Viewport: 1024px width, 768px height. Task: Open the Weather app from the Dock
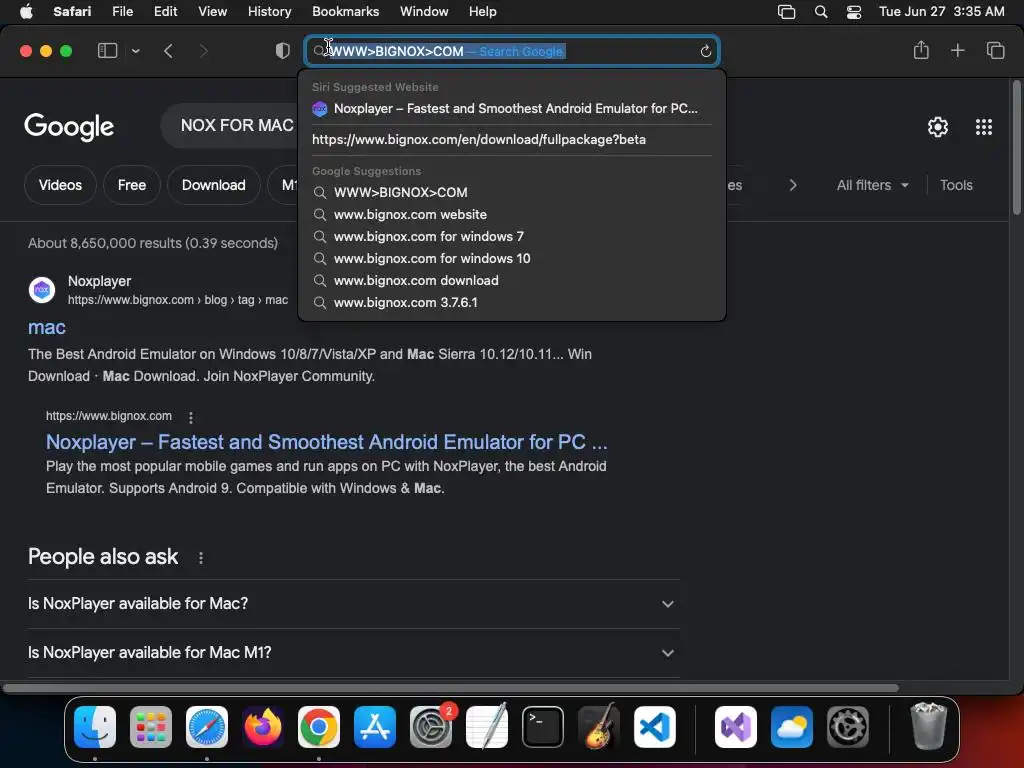(792, 727)
